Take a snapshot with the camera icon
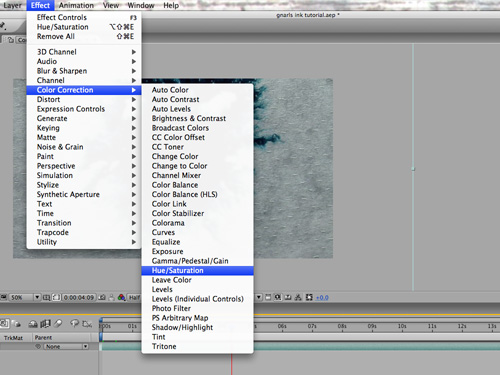Screen dimensions: 500x375 (103, 297)
